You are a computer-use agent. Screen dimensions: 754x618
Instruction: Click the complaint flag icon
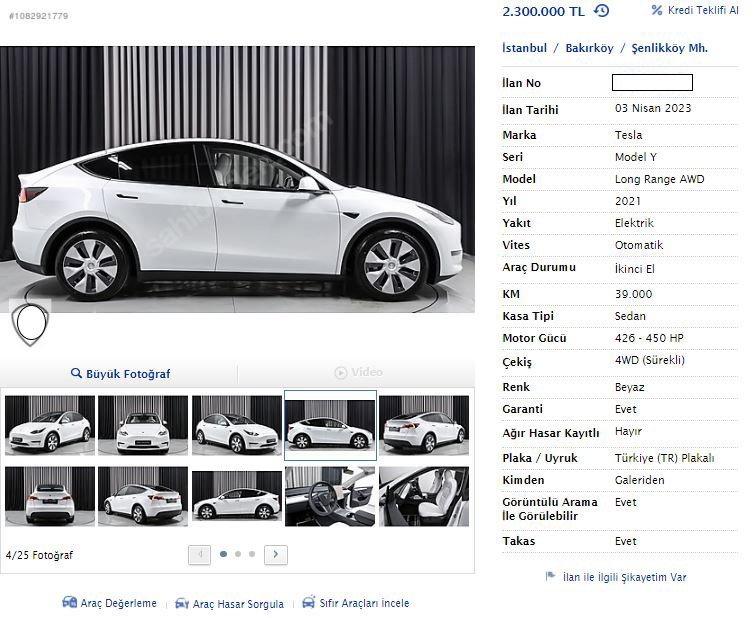[x=550, y=577]
